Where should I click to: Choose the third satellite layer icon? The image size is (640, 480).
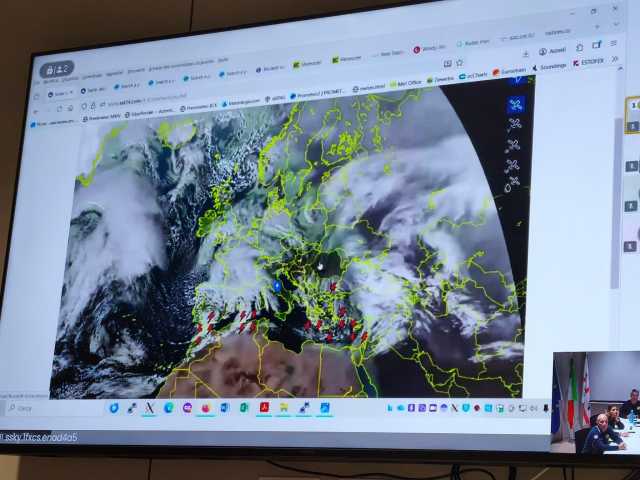(x=513, y=145)
